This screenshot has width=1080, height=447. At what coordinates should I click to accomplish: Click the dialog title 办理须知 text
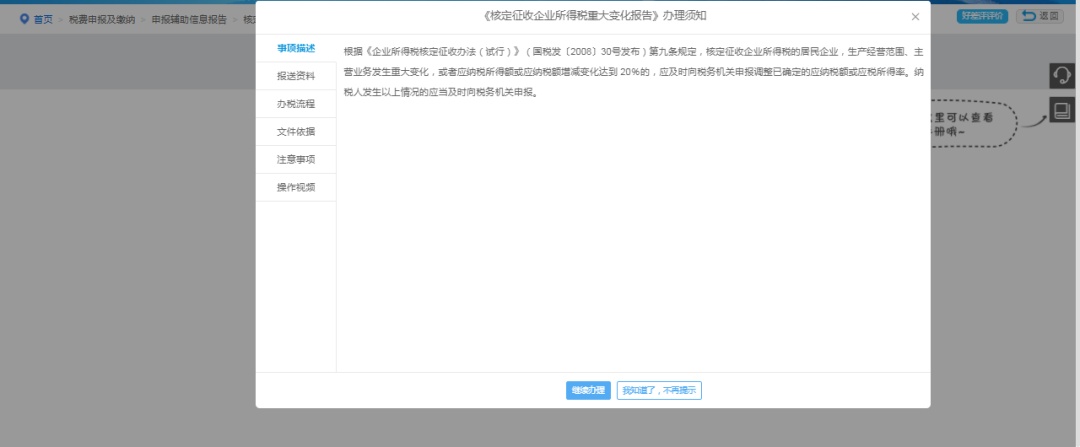click(593, 16)
